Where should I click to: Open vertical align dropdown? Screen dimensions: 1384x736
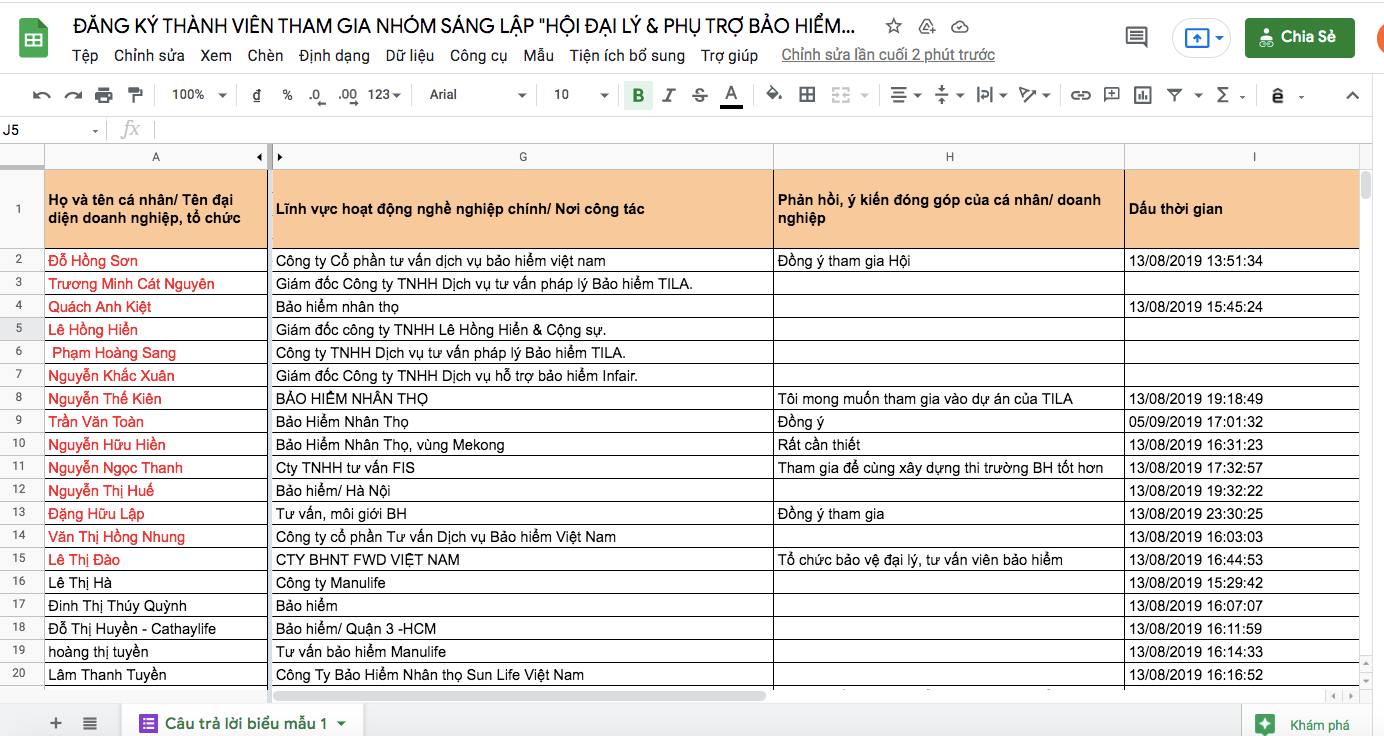(x=948, y=95)
